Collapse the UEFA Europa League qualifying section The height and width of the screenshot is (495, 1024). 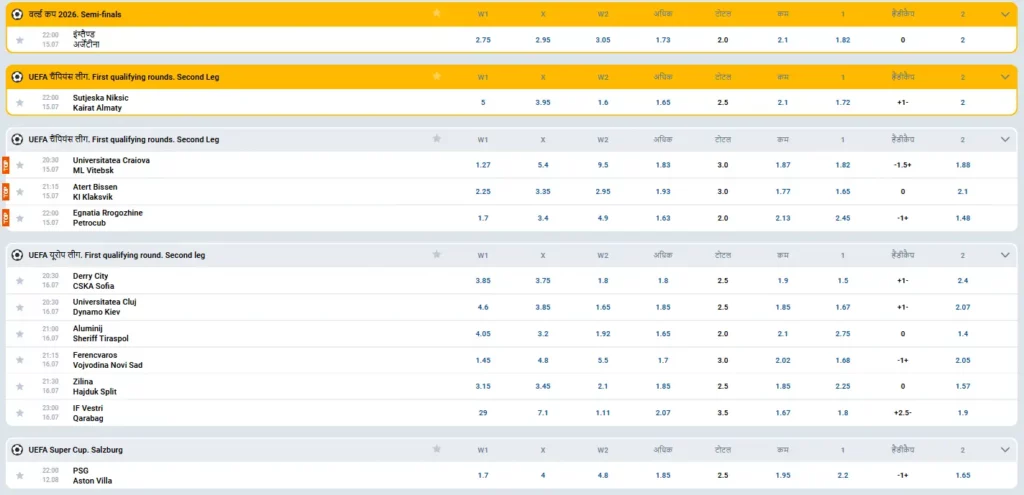pos(1005,255)
